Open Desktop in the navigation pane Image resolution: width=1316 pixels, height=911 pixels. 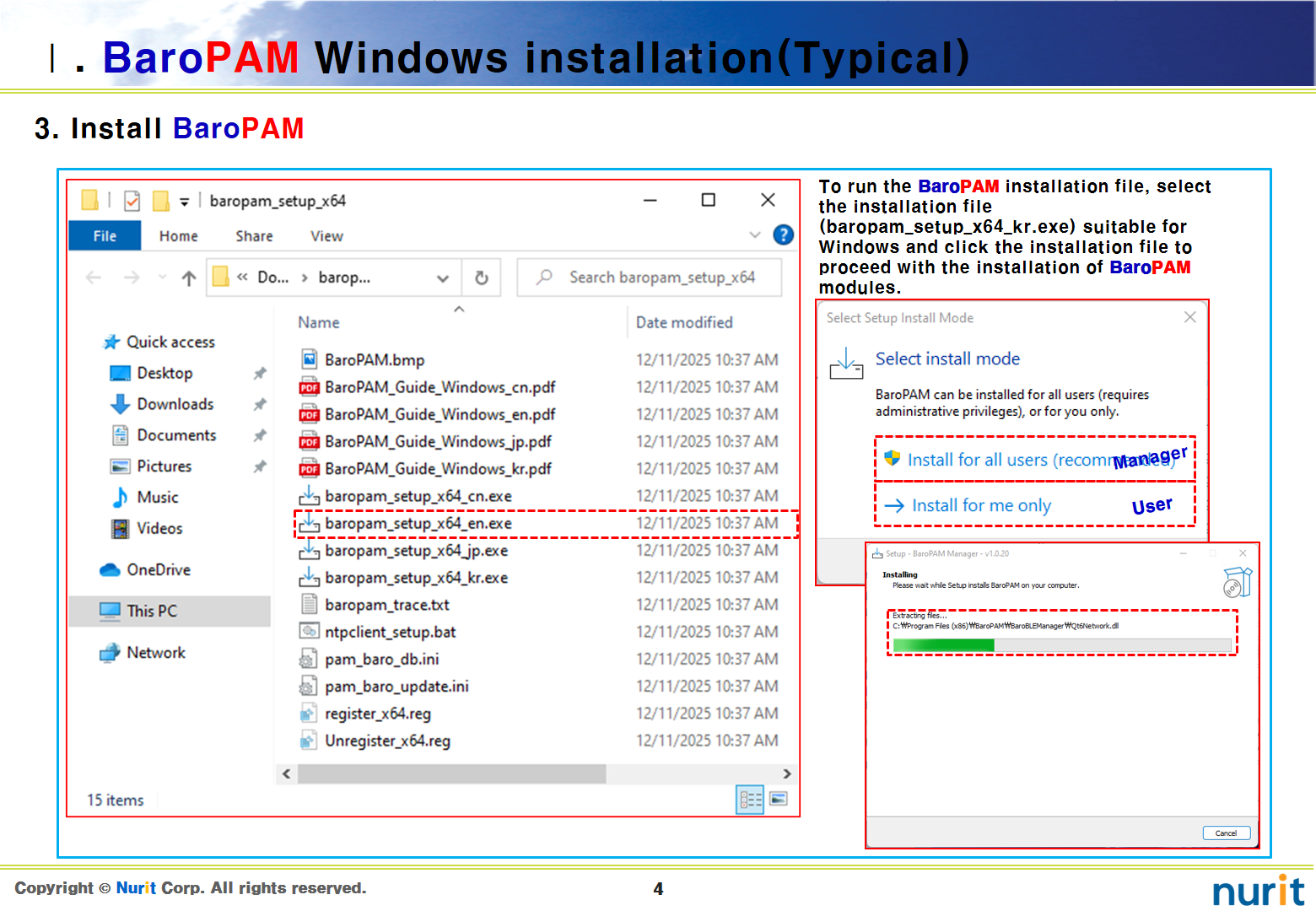(x=152, y=373)
